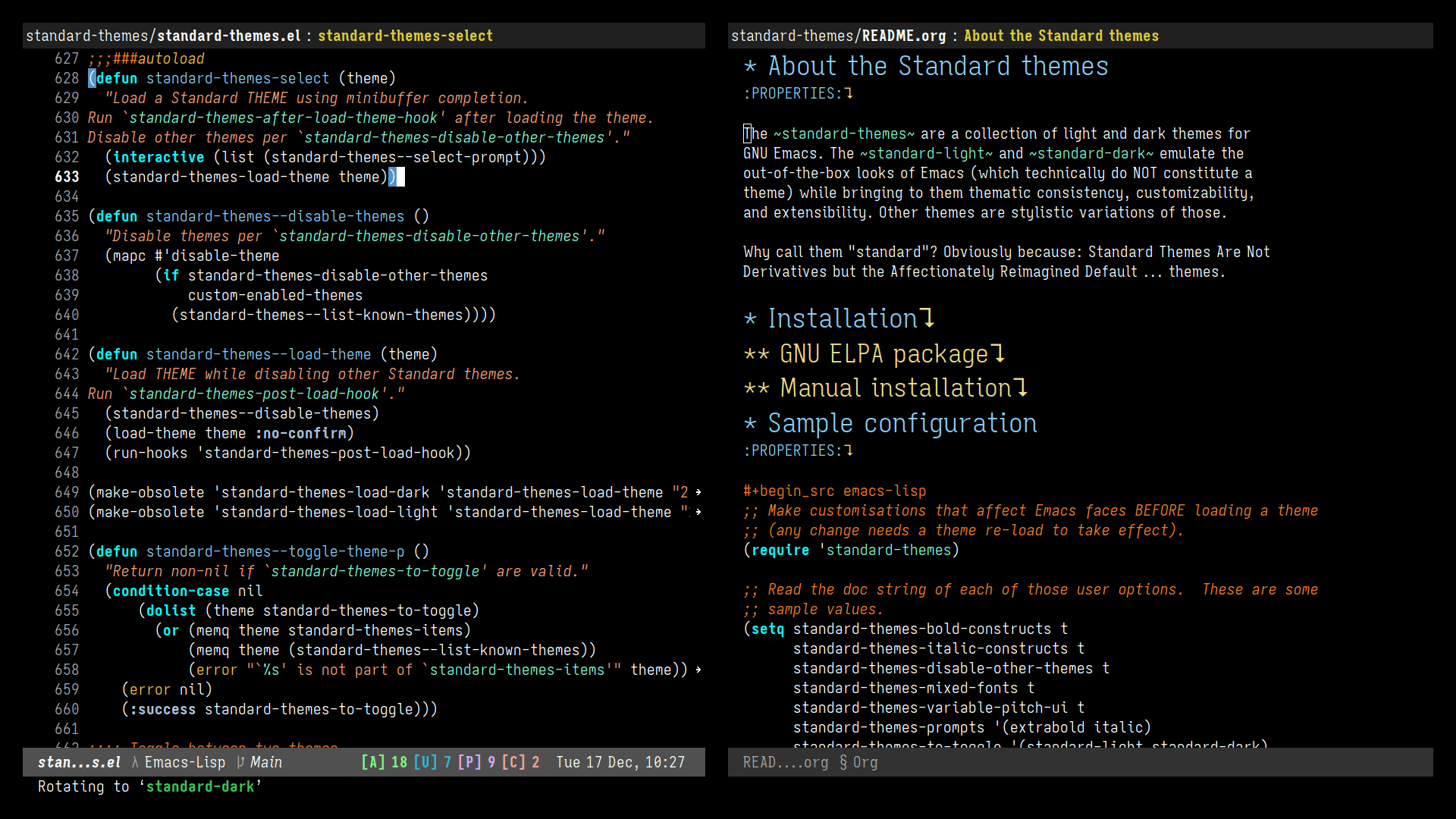Click the Emacs-Lisp major mode indicator

coord(185,762)
